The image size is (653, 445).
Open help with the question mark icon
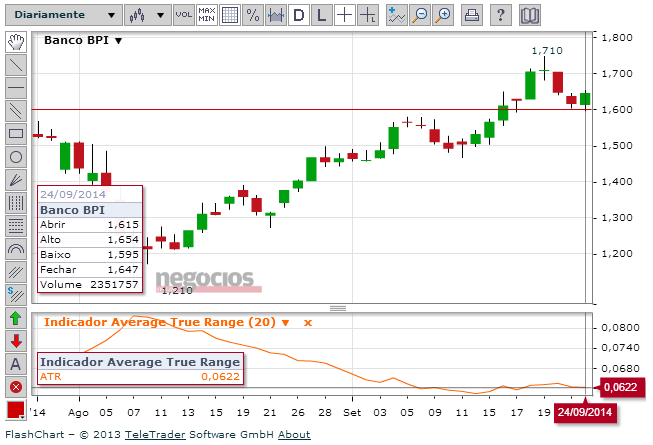click(501, 15)
